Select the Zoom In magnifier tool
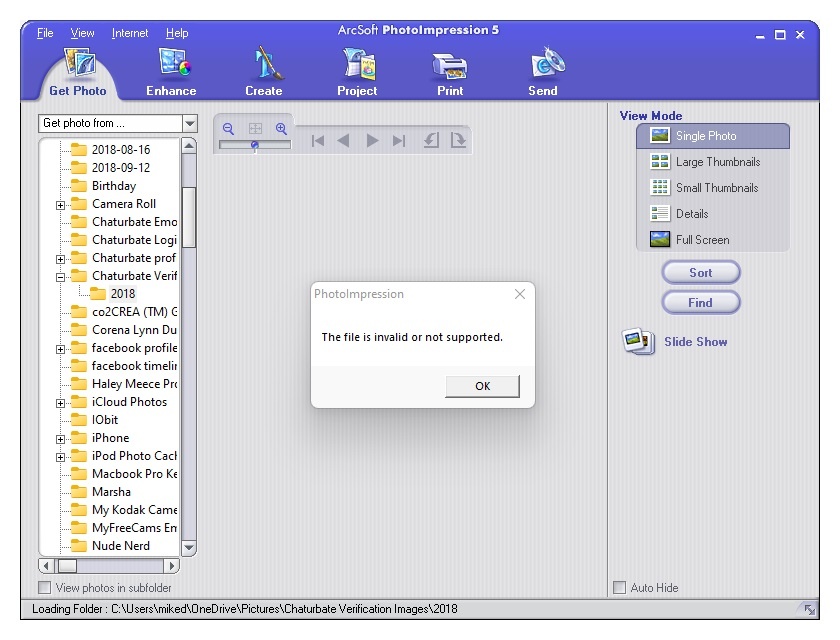The width and height of the screenshot is (840, 640). click(x=281, y=129)
